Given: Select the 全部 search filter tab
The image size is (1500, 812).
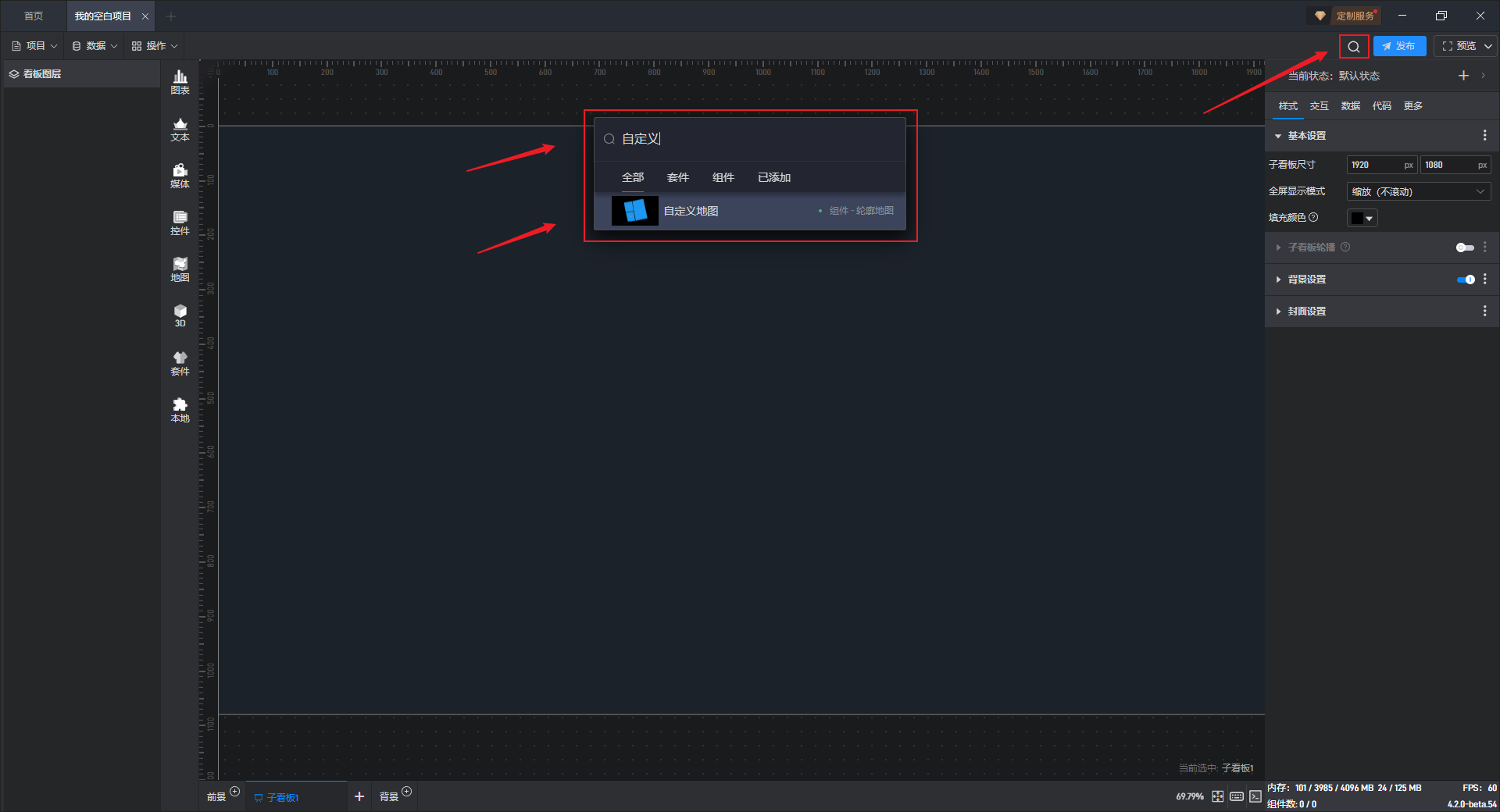Looking at the screenshot, I should (x=632, y=178).
